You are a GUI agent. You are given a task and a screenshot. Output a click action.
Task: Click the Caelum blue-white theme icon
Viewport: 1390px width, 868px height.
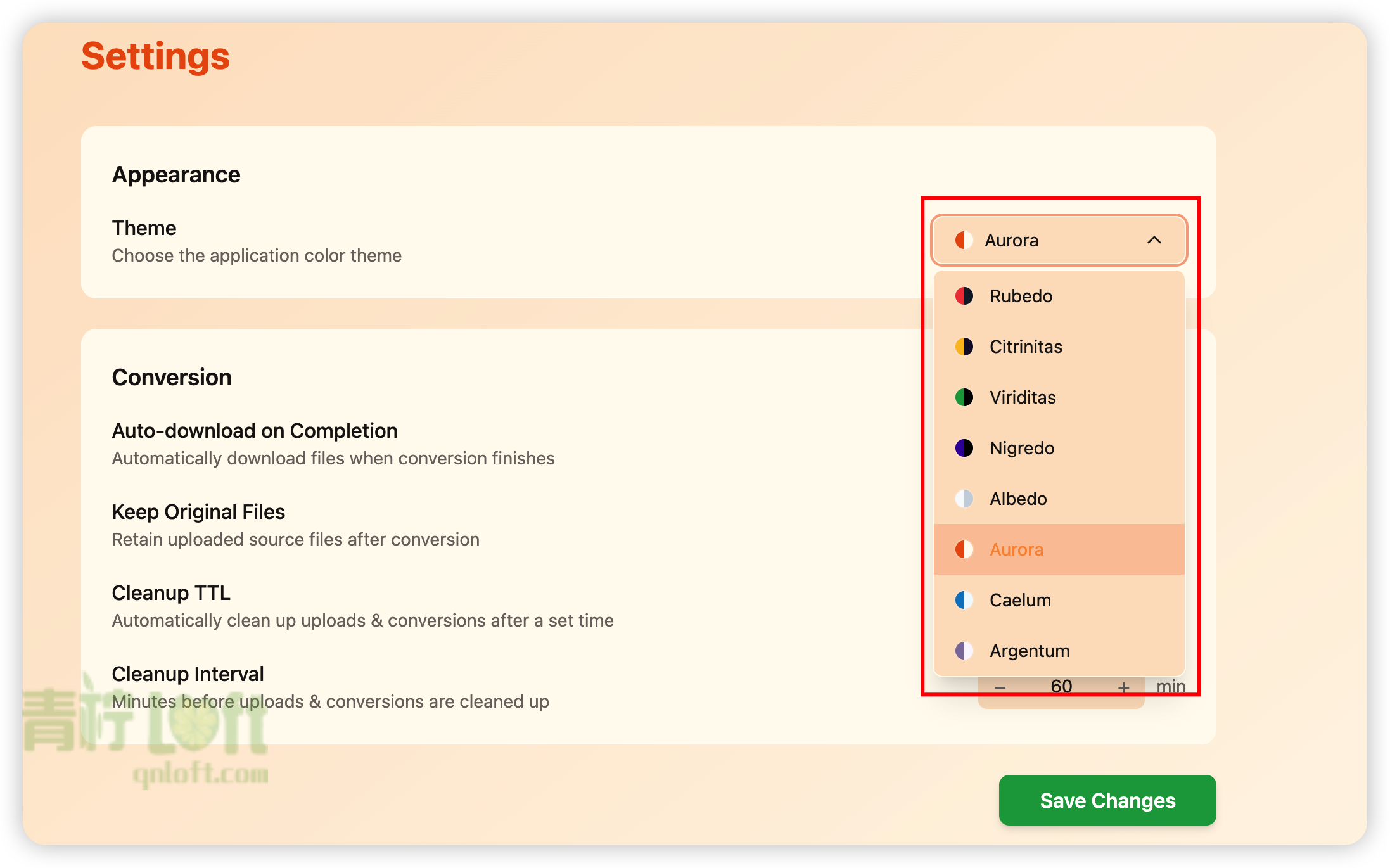(x=964, y=600)
